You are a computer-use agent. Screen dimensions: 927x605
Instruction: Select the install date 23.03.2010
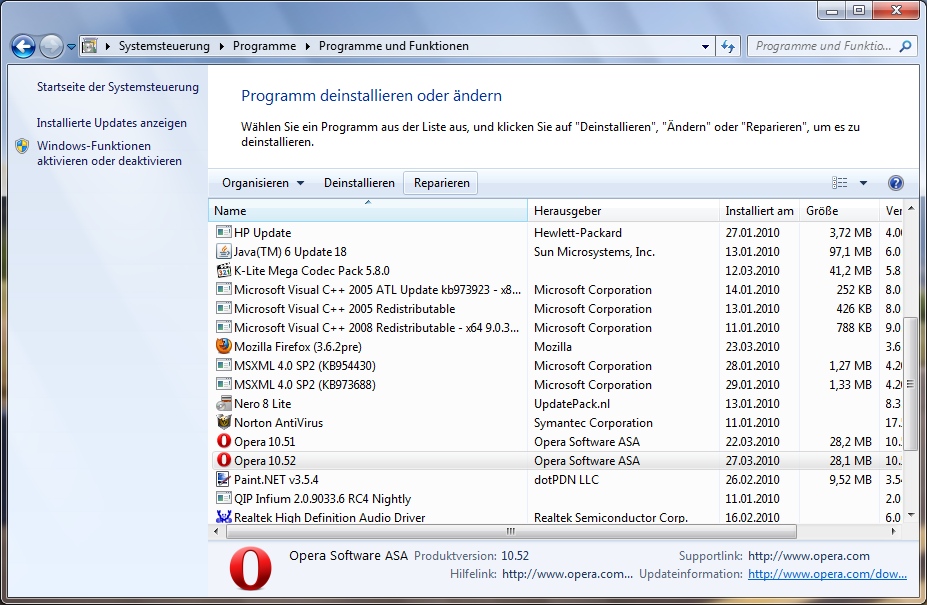tap(753, 347)
